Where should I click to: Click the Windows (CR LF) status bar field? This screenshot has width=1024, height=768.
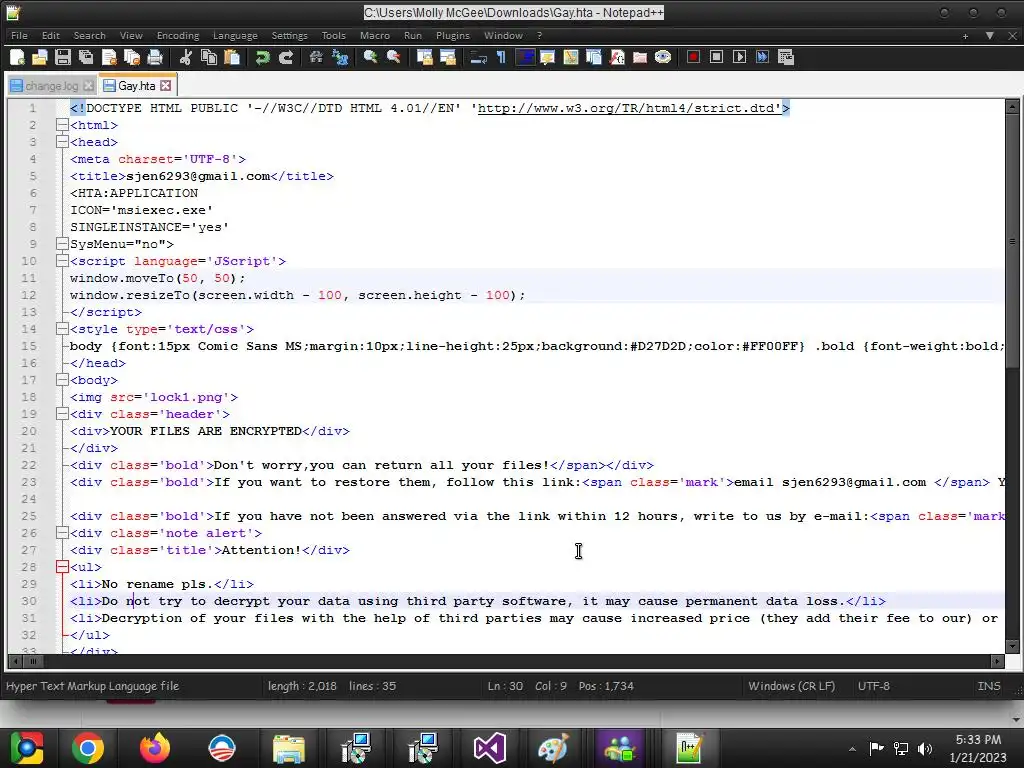point(792,686)
